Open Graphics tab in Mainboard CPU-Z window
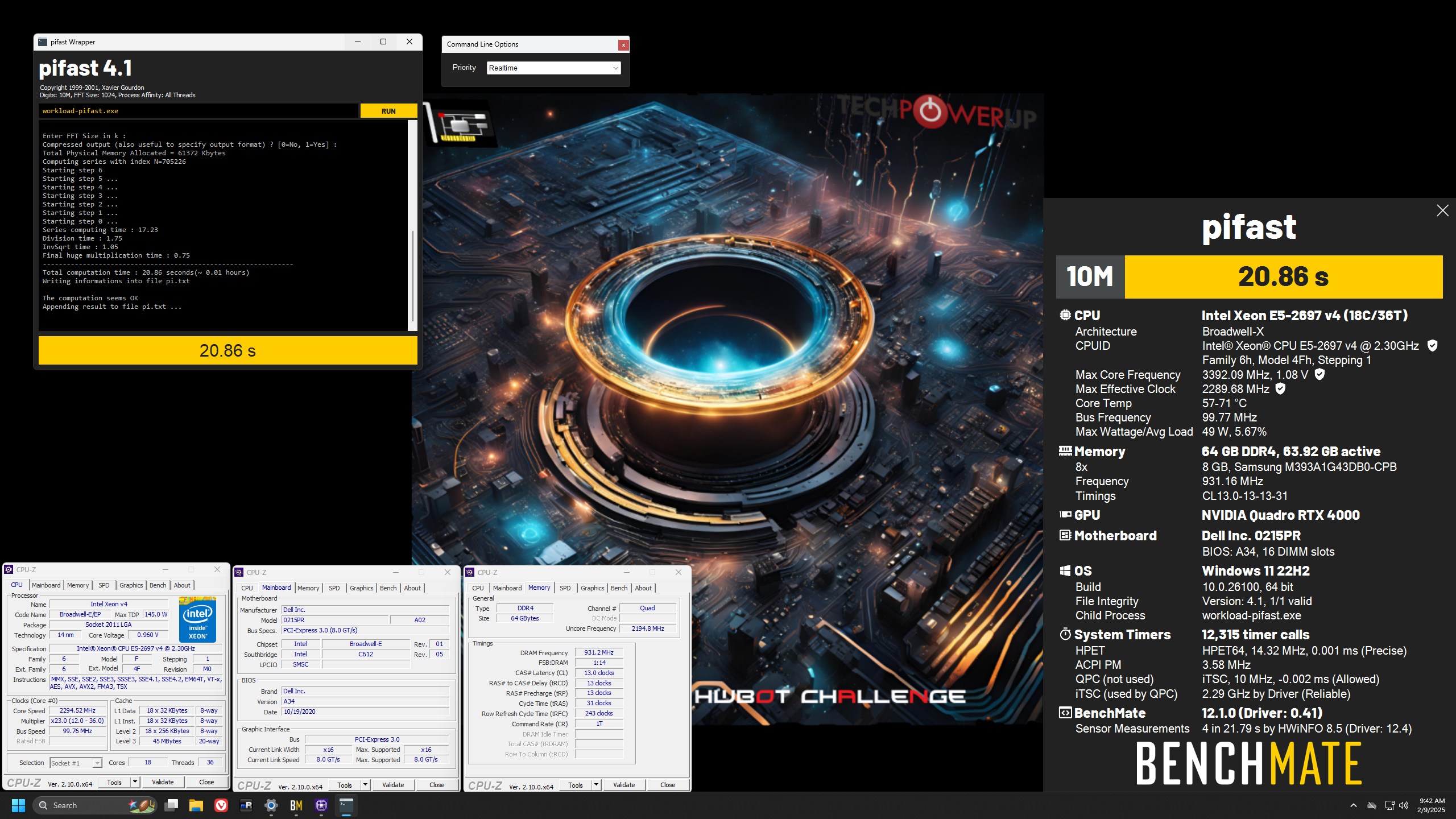1456x819 pixels. (362, 588)
